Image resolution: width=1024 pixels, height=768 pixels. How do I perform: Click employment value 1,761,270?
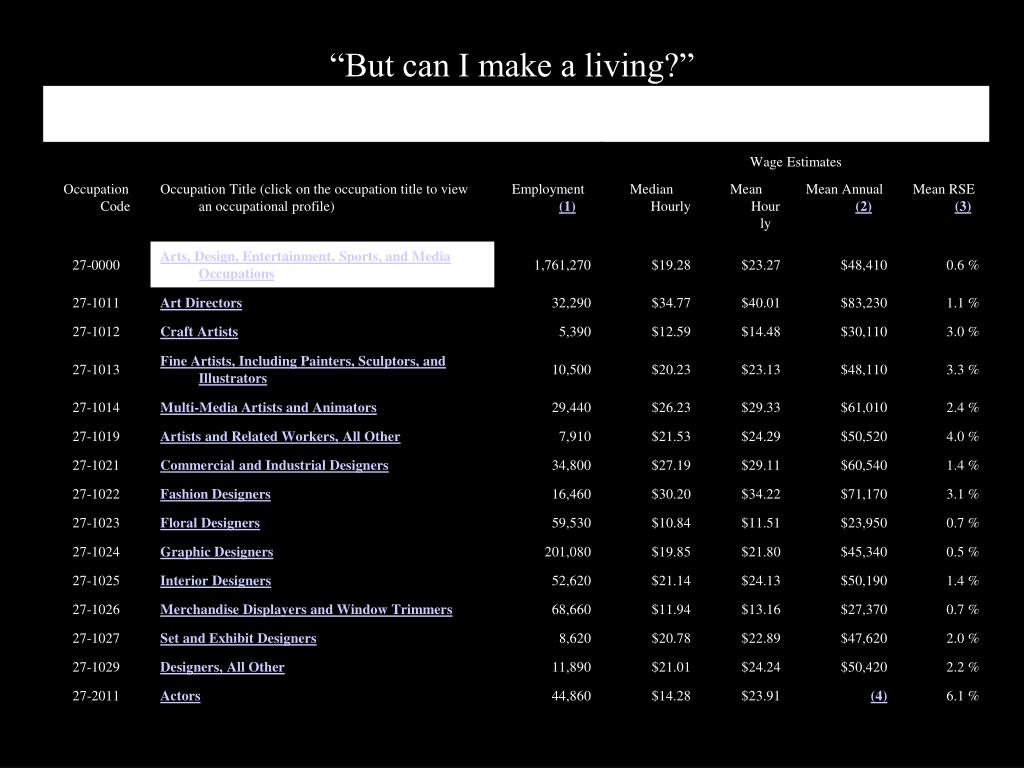click(x=562, y=265)
